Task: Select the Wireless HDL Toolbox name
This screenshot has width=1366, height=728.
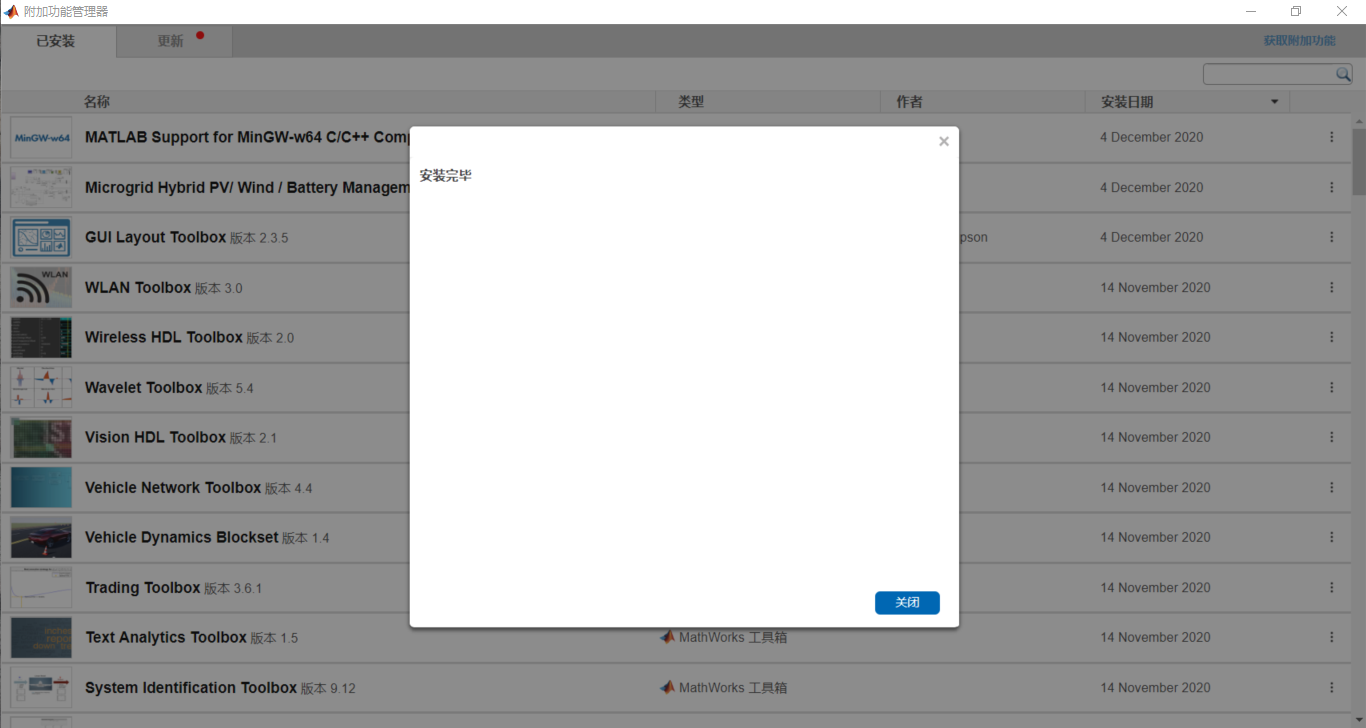Action: [x=164, y=337]
